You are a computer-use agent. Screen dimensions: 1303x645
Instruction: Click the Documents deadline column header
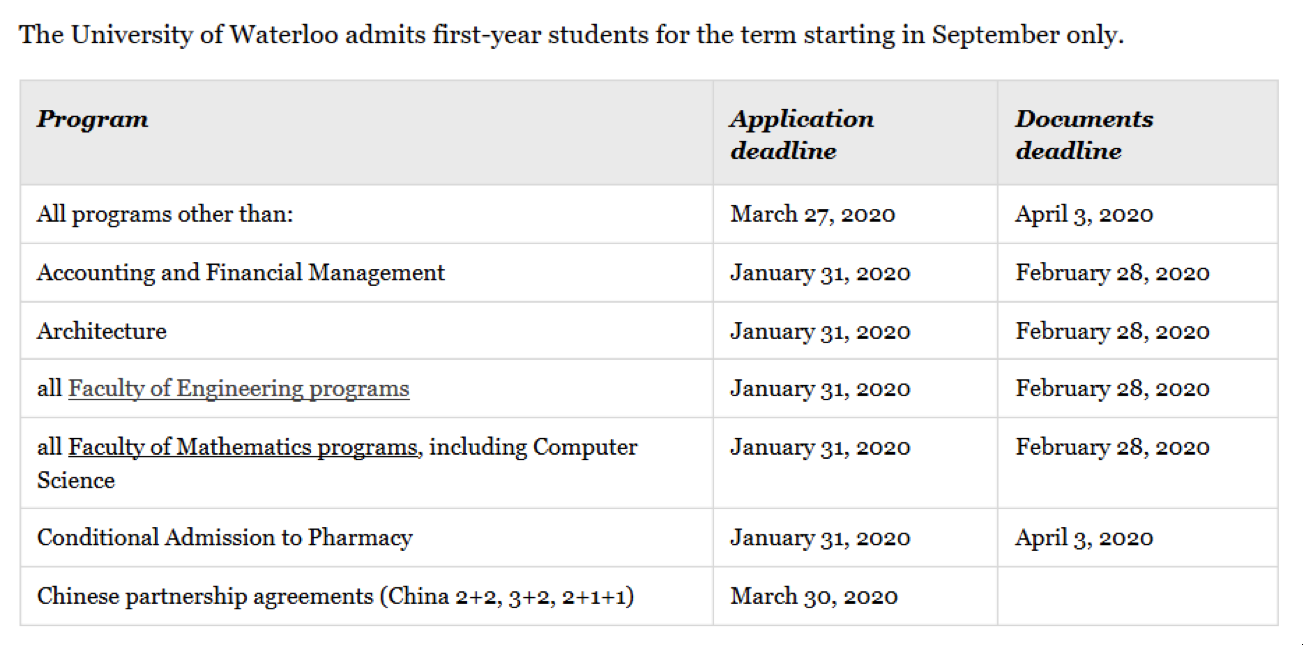pos(1084,135)
